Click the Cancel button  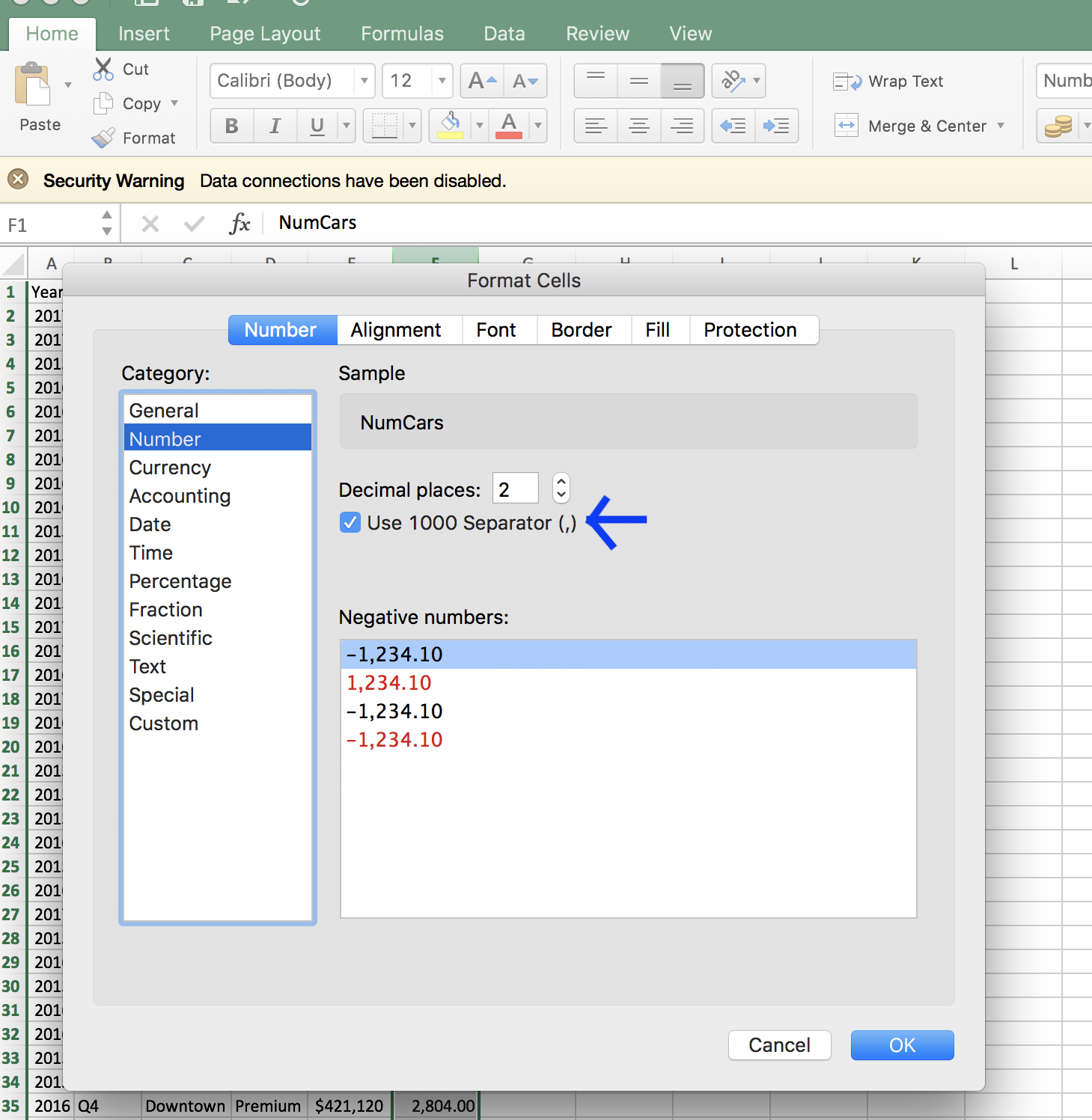[x=778, y=1045]
